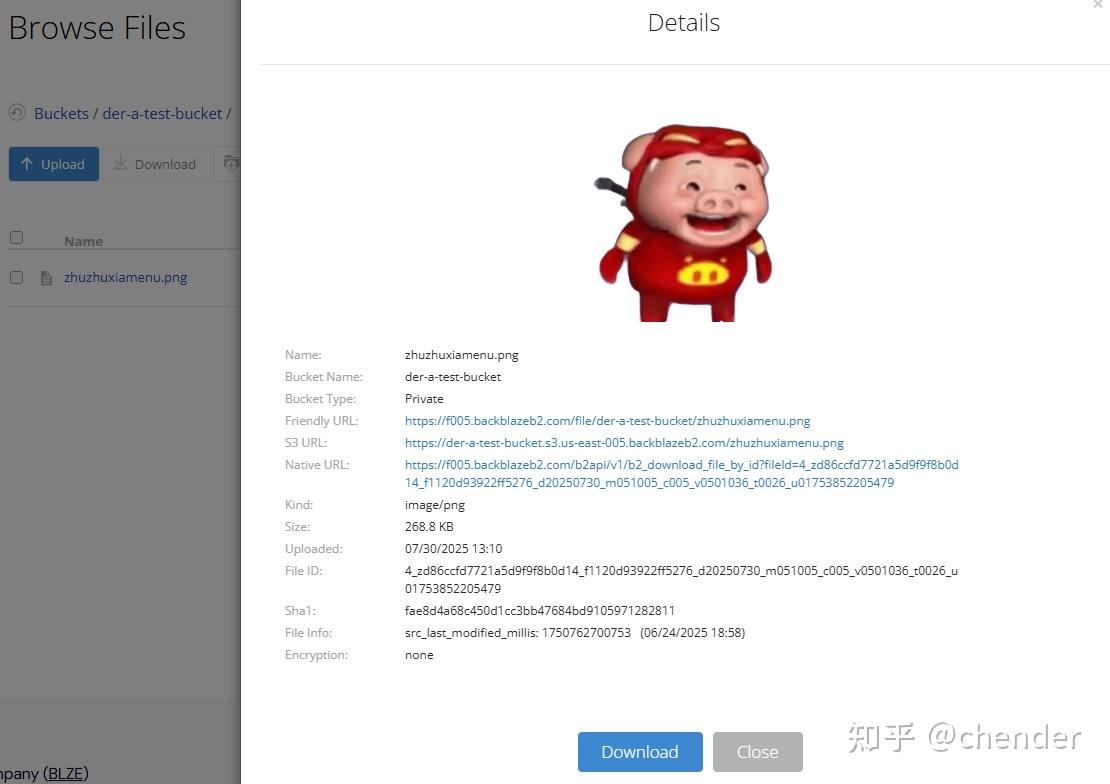The width and height of the screenshot is (1110, 784).
Task: Go to Buckets breadcrumb link
Action: coord(62,113)
